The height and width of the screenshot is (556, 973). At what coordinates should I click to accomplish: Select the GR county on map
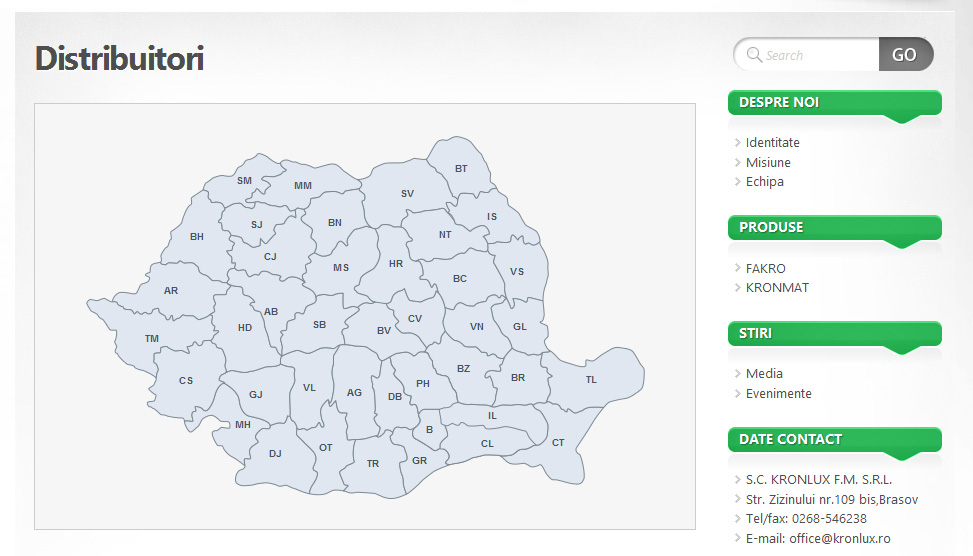click(419, 460)
